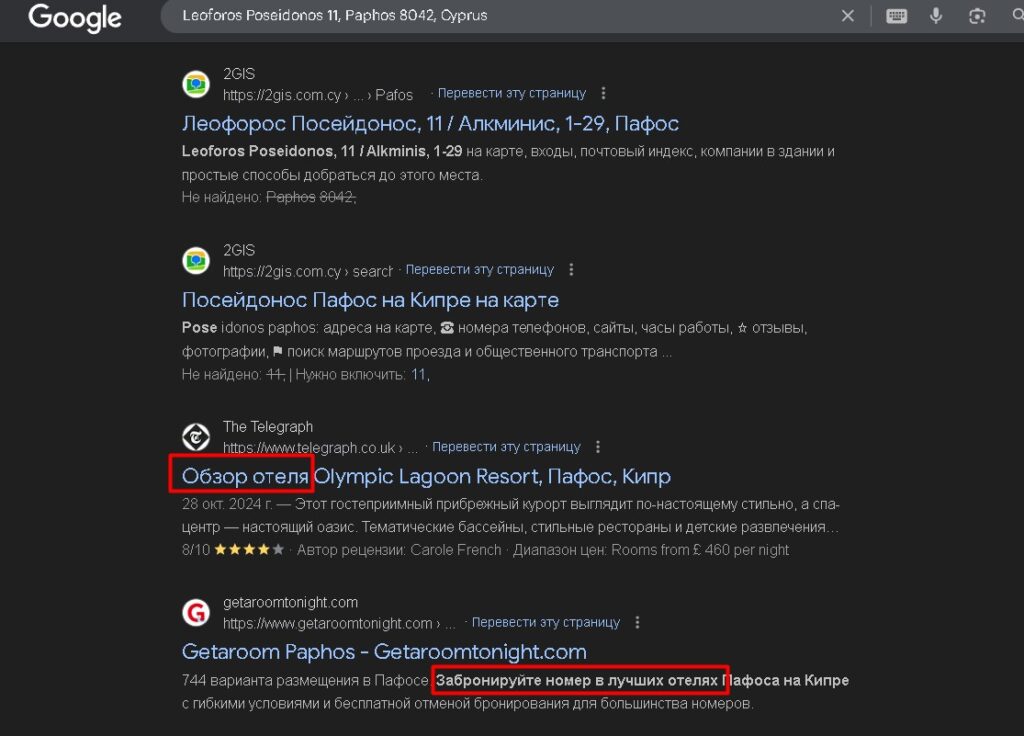Screen dimensions: 1024x736
Task: Start voice search with microphone icon
Action: click(x=936, y=16)
